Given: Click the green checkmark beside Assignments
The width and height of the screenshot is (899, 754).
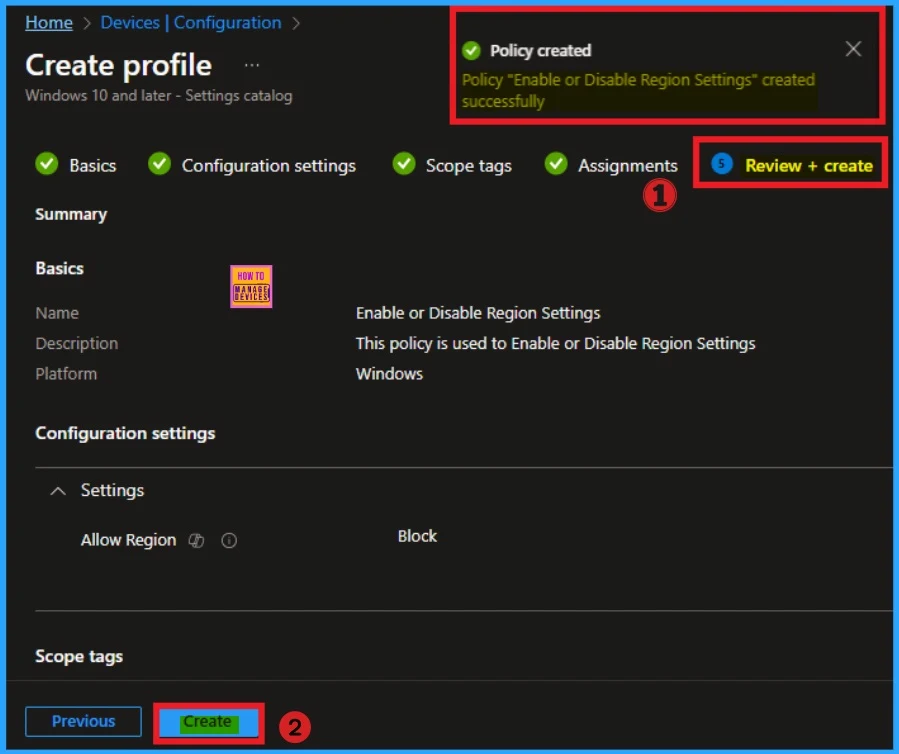Looking at the screenshot, I should (556, 164).
